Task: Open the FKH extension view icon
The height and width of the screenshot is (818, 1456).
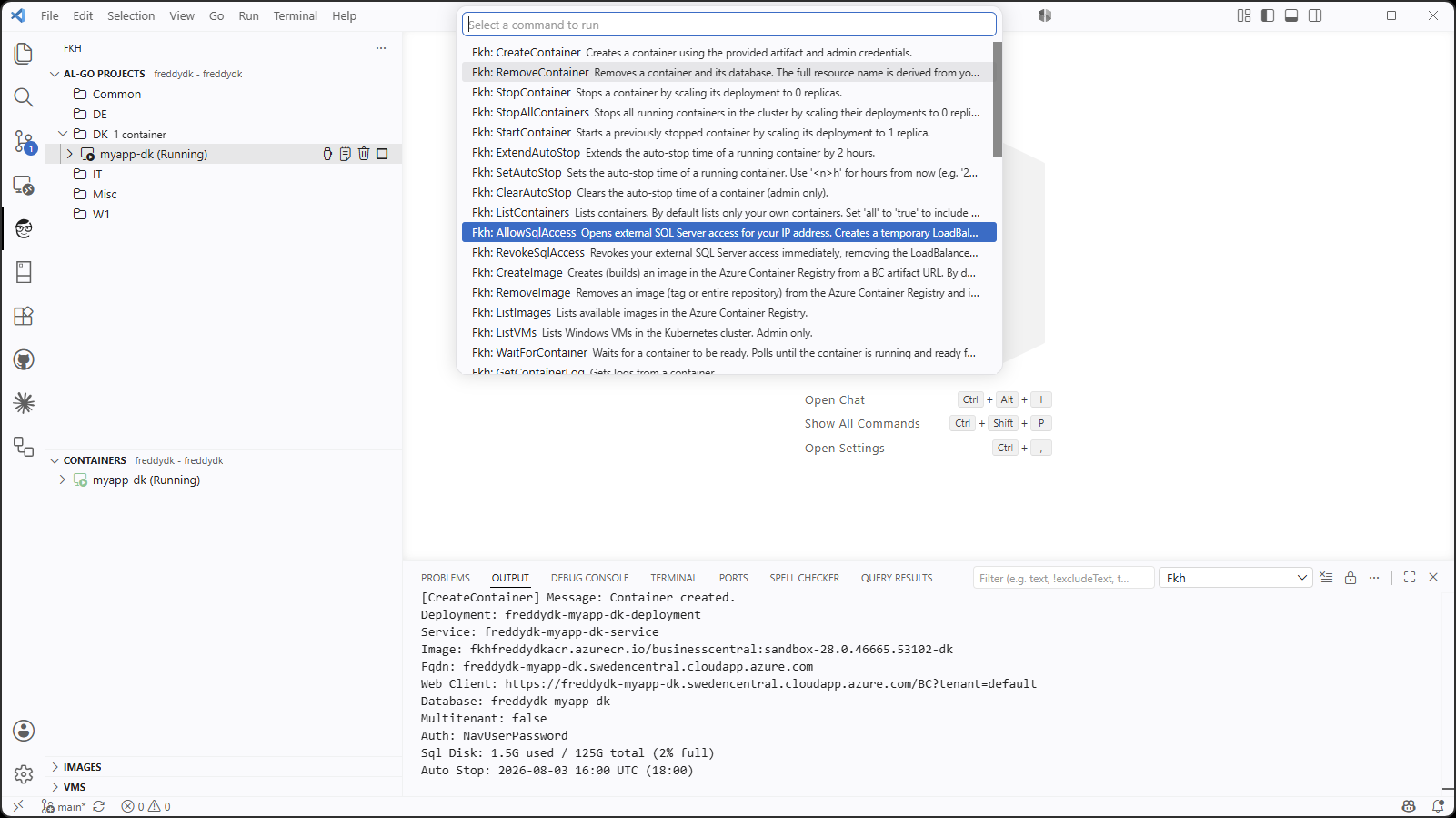Action: pos(24,228)
